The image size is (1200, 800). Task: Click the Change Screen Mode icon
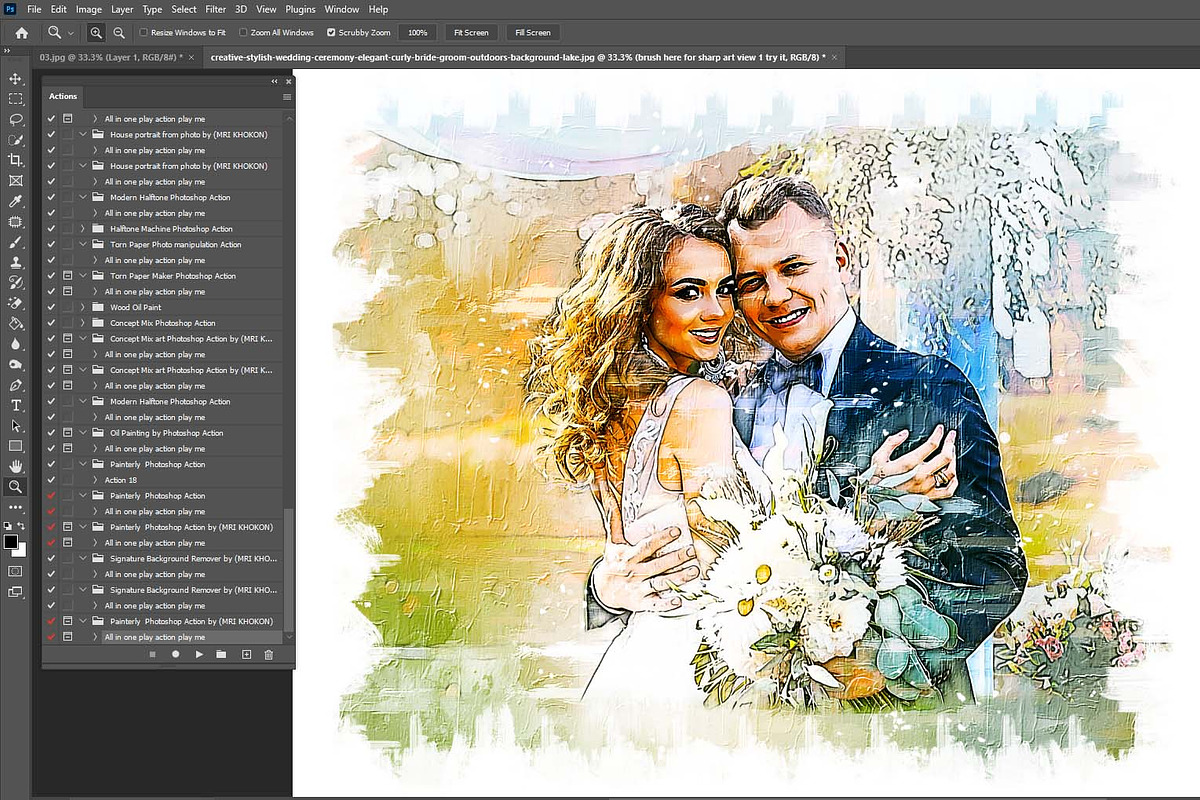[15, 592]
